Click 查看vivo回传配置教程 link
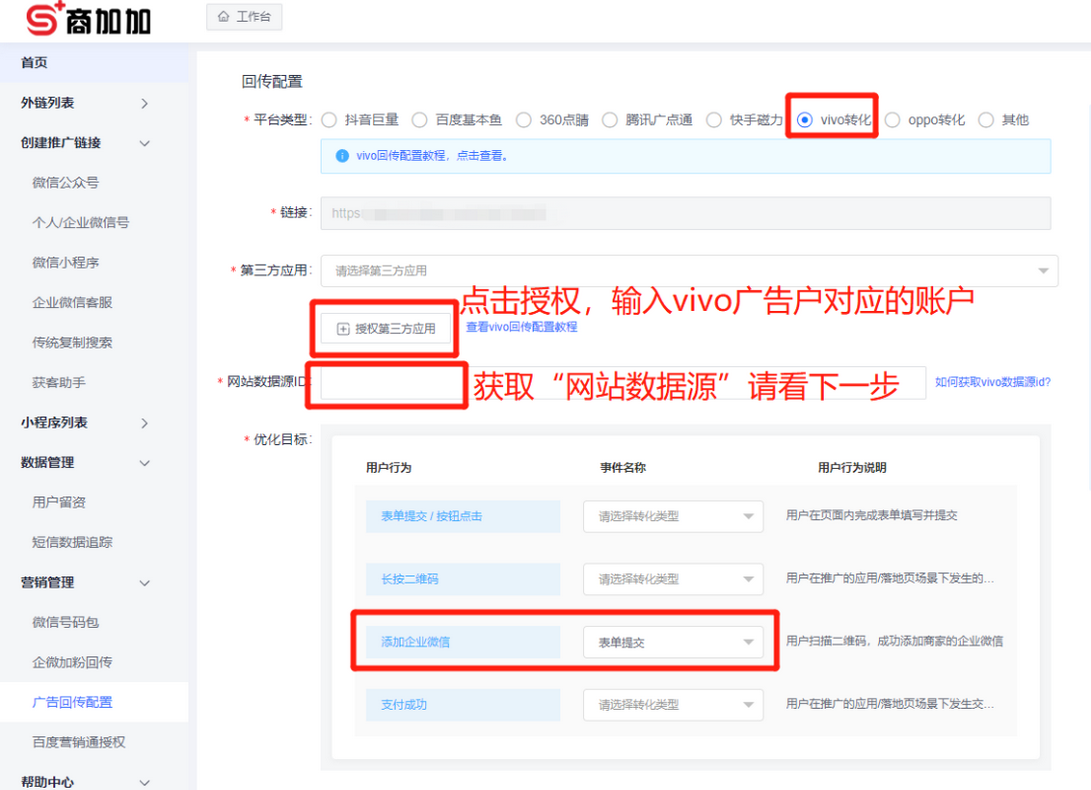Image resolution: width=1091 pixels, height=790 pixels. [x=522, y=327]
